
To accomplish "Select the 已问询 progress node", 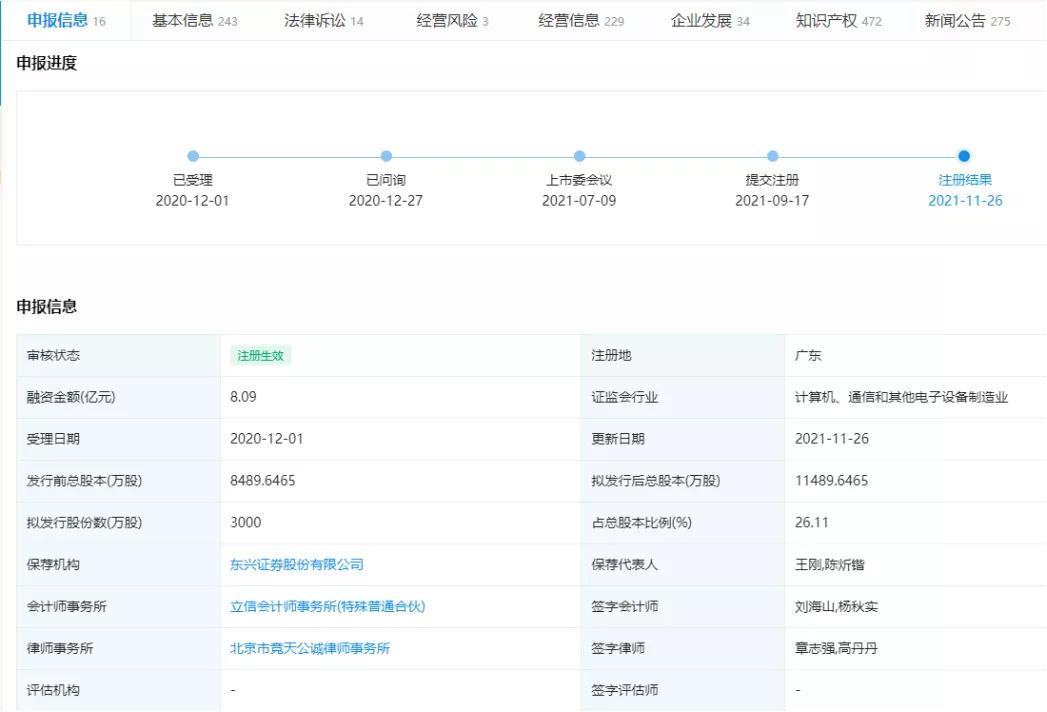I will (386, 156).
